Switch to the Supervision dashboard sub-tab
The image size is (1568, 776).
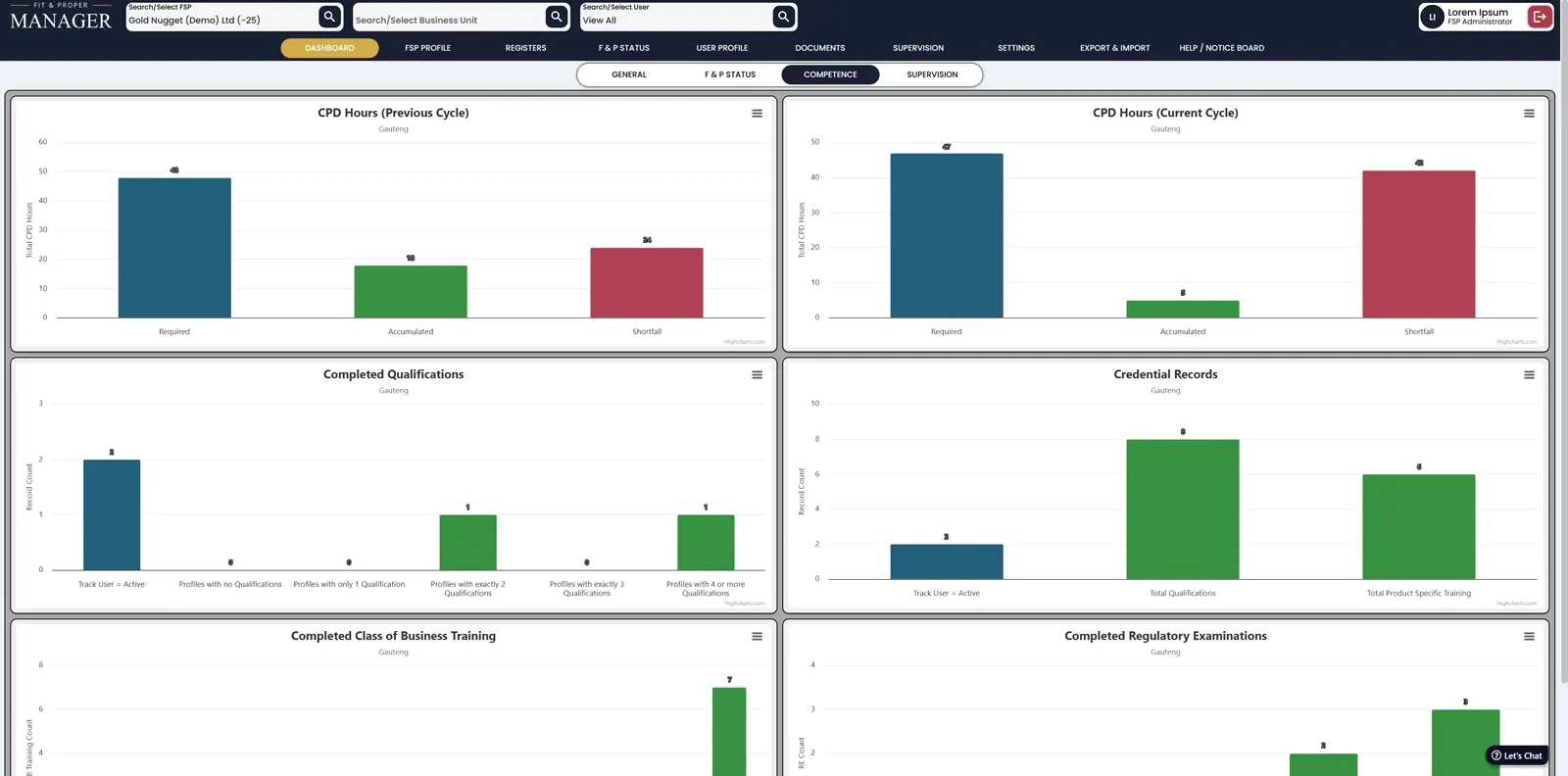(932, 74)
